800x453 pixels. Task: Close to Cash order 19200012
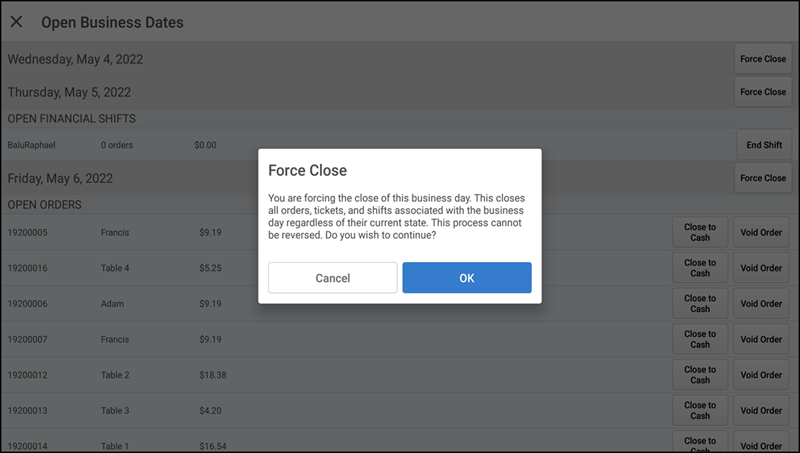(x=700, y=375)
